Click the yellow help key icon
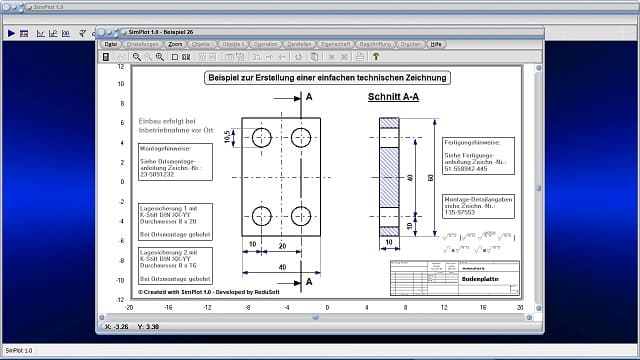 (376, 57)
